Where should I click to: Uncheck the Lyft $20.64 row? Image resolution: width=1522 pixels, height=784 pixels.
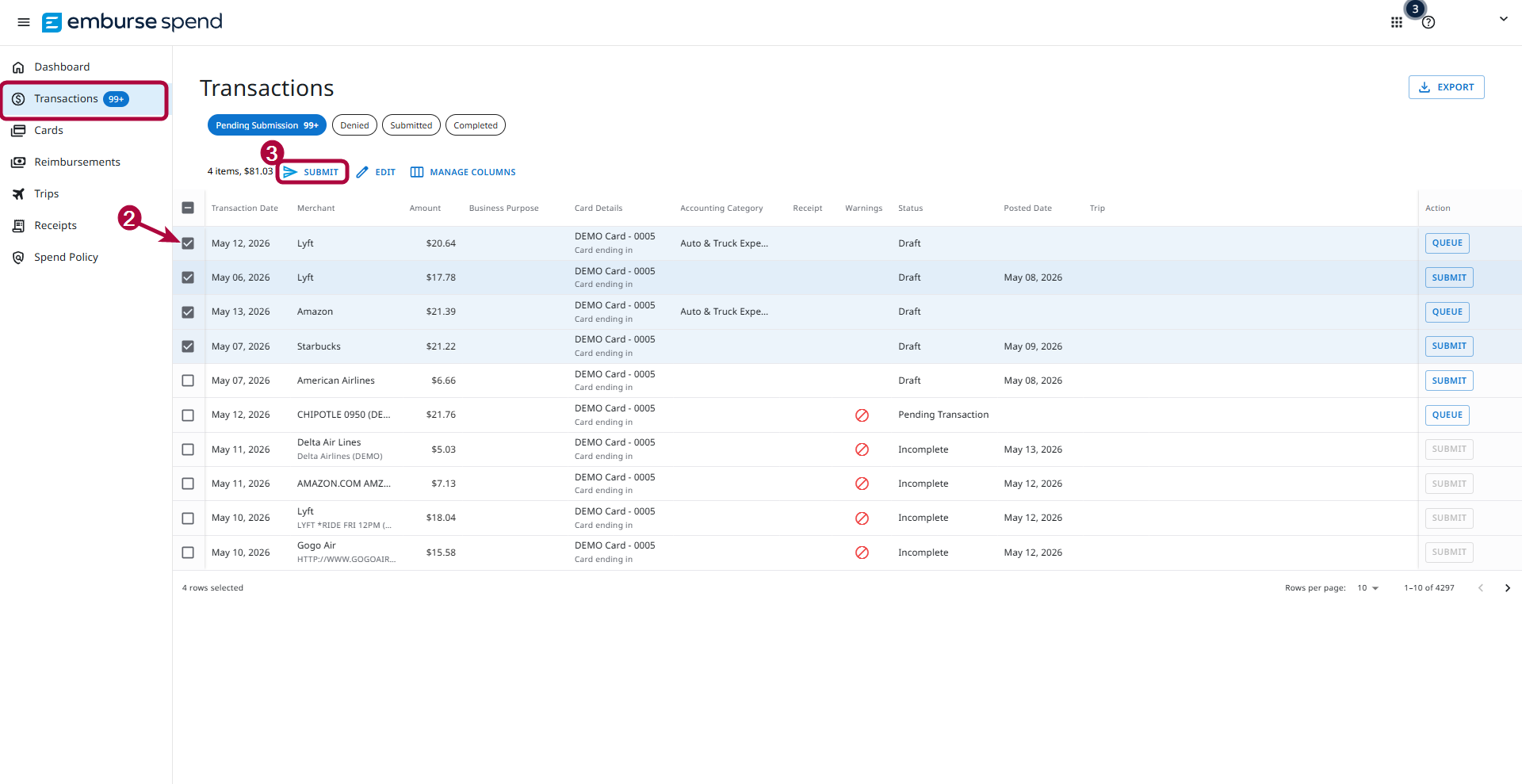(x=188, y=243)
